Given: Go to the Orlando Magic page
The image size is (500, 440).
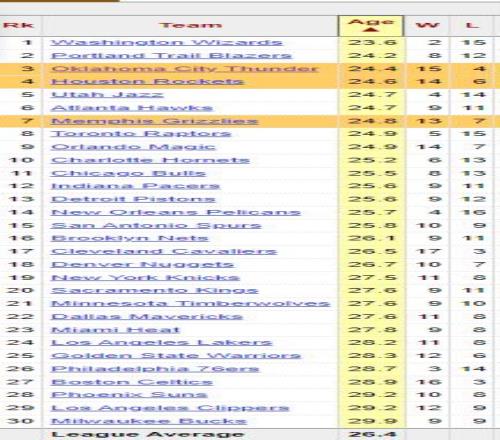Looking at the screenshot, I should click(x=133, y=147).
